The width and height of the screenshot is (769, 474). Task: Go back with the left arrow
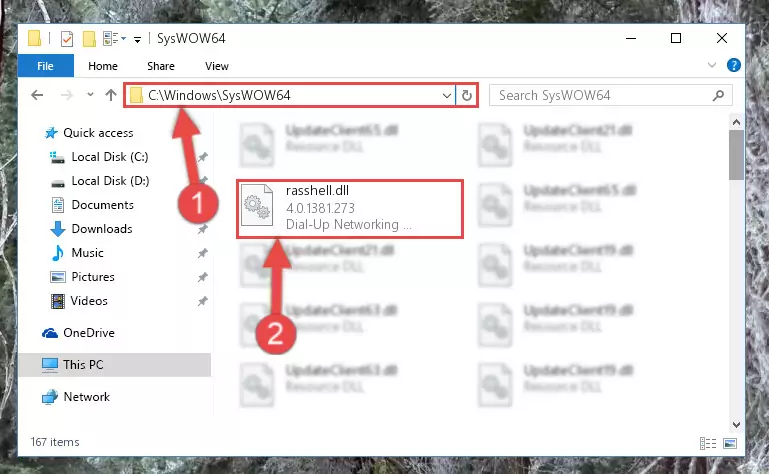point(37,95)
